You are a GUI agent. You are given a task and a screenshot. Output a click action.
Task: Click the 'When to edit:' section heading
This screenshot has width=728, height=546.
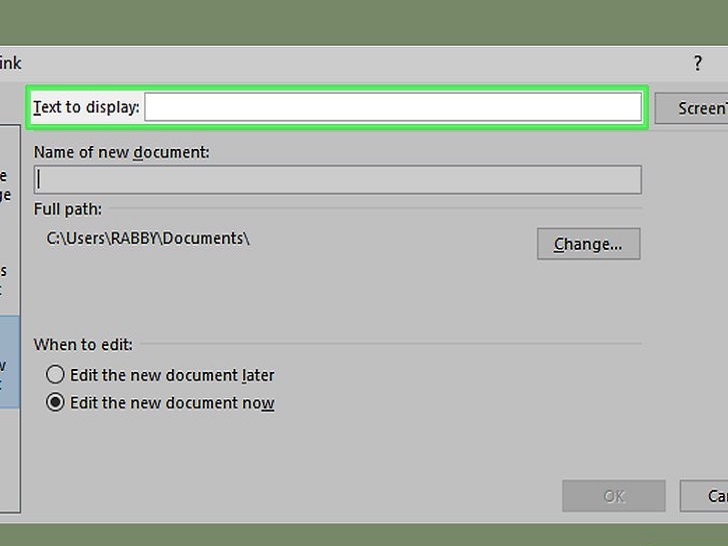coord(83,344)
